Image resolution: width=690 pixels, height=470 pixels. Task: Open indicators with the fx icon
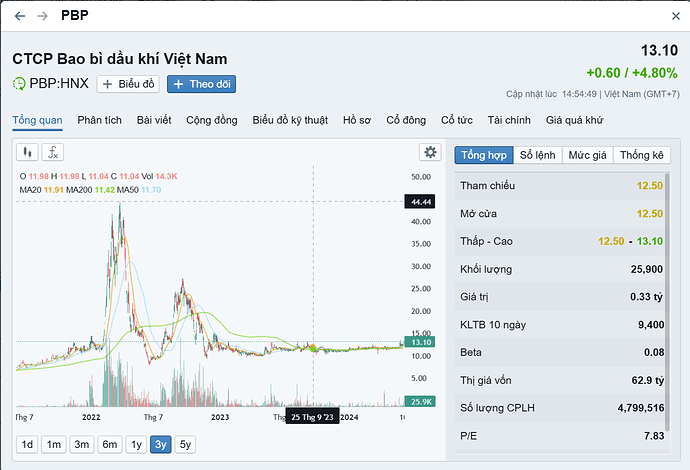click(53, 152)
